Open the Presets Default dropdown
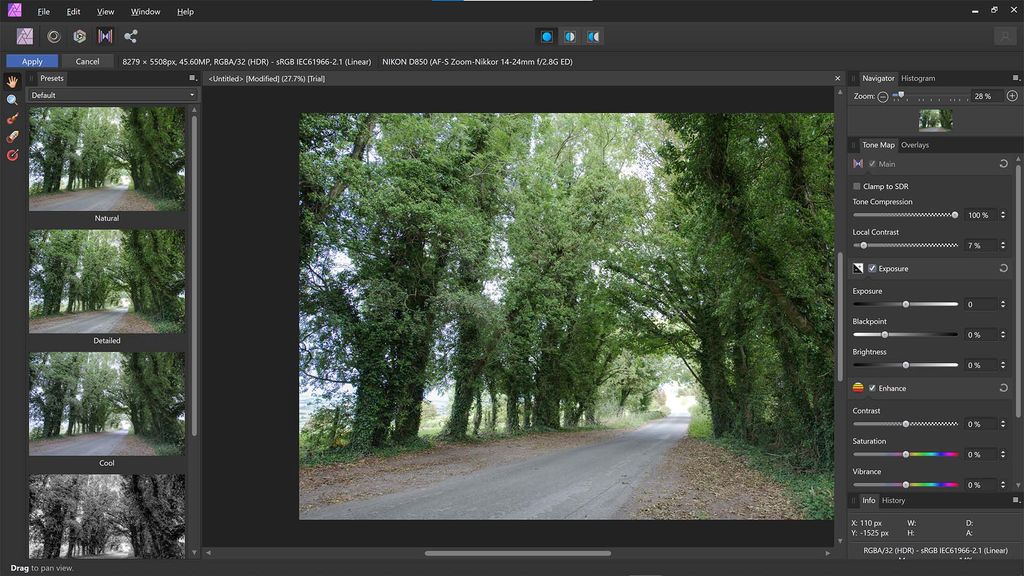Image resolution: width=1024 pixels, height=576 pixels. pos(112,95)
